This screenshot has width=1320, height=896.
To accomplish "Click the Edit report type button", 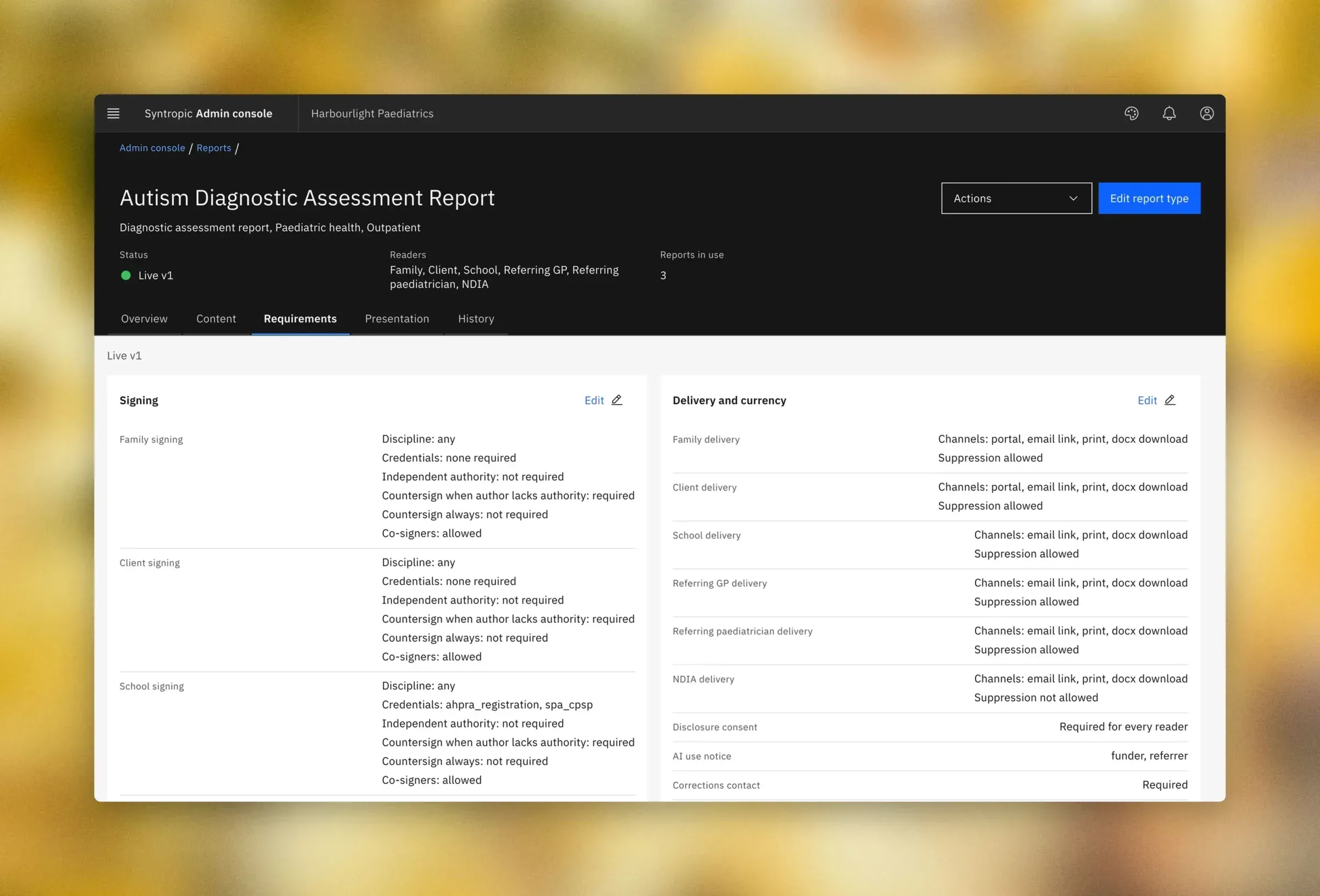I will tap(1149, 199).
